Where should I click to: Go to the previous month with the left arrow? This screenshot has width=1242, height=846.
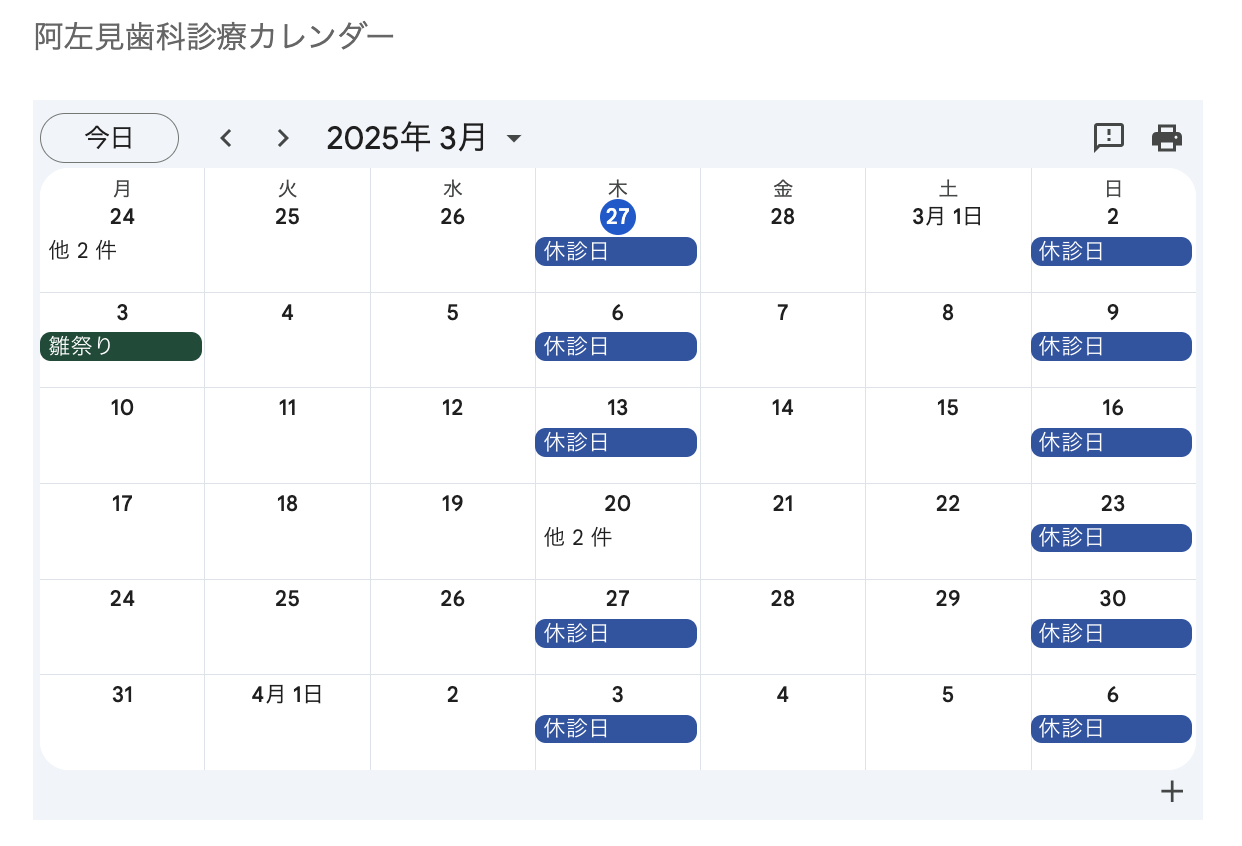[x=226, y=138]
